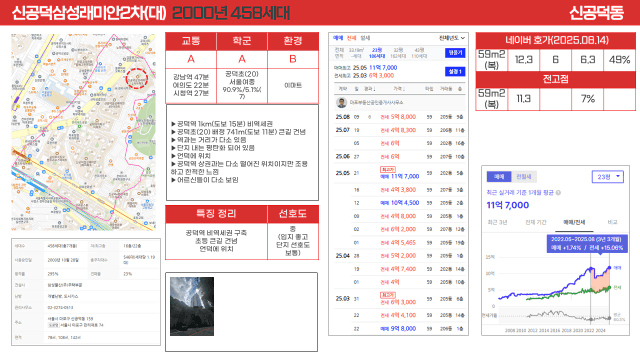This screenshot has width=640, height=360.
Task: Open the 23평 dropdown in the chart panel
Action: pos(608,177)
